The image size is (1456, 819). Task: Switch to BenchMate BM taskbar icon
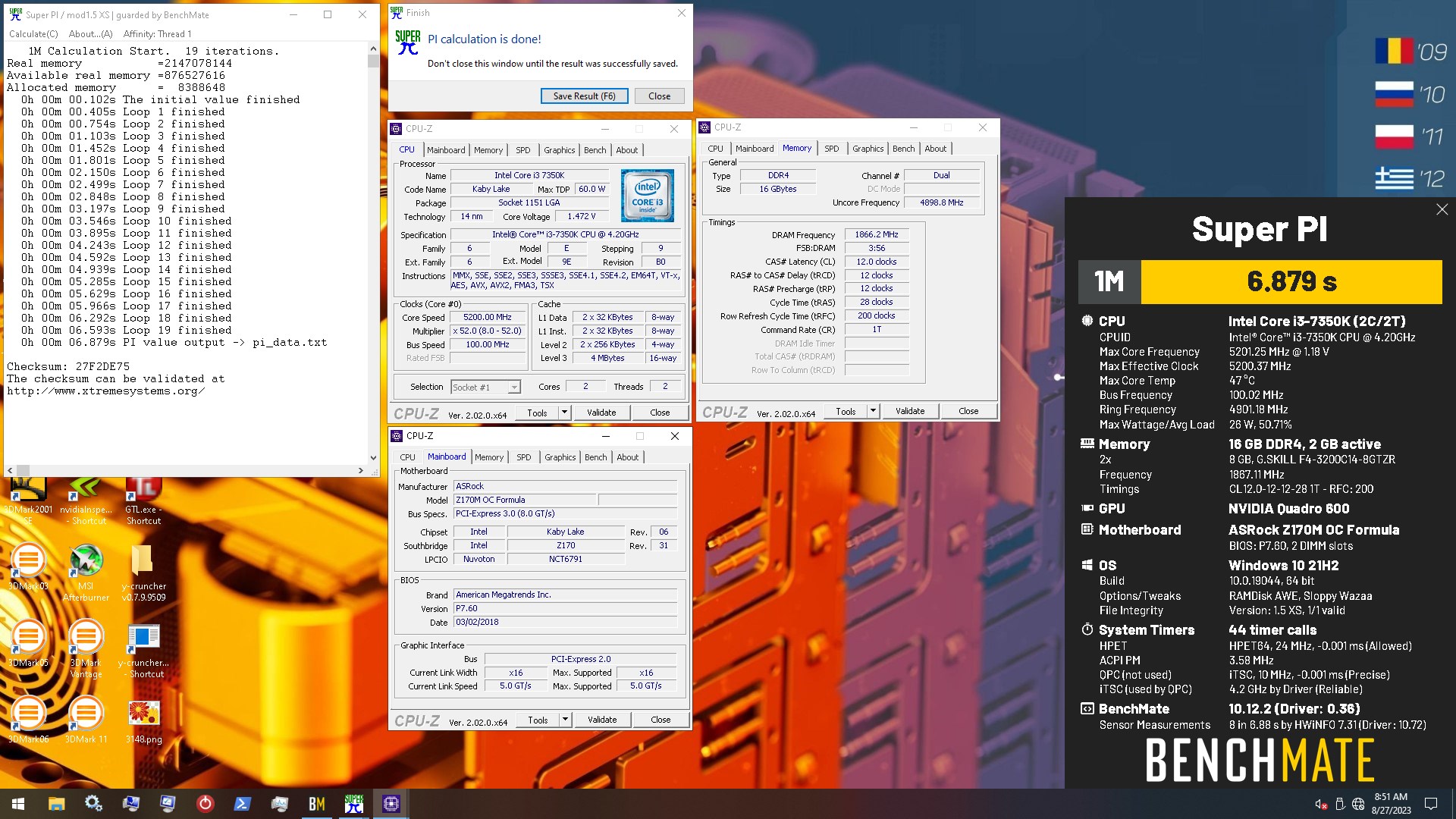point(316,804)
